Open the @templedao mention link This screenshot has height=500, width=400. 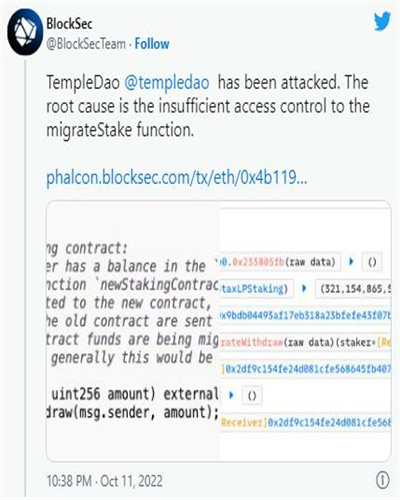point(167,83)
